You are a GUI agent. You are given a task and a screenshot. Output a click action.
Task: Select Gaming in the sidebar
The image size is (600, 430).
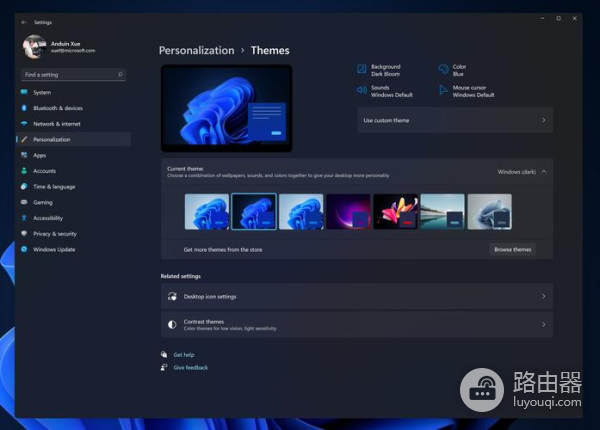coord(43,202)
